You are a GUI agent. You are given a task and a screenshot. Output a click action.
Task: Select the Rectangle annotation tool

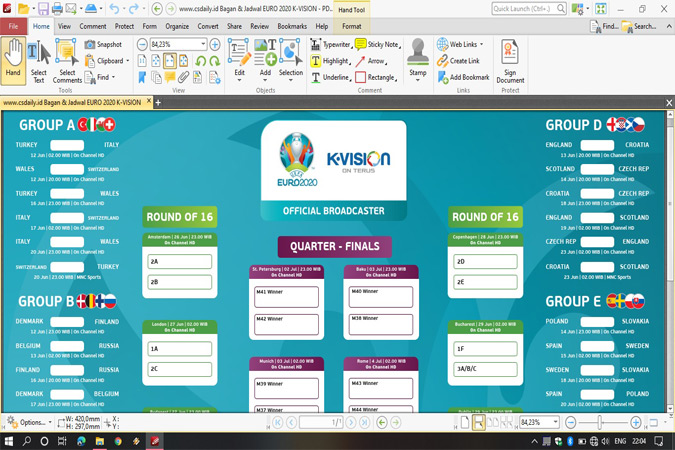376,78
